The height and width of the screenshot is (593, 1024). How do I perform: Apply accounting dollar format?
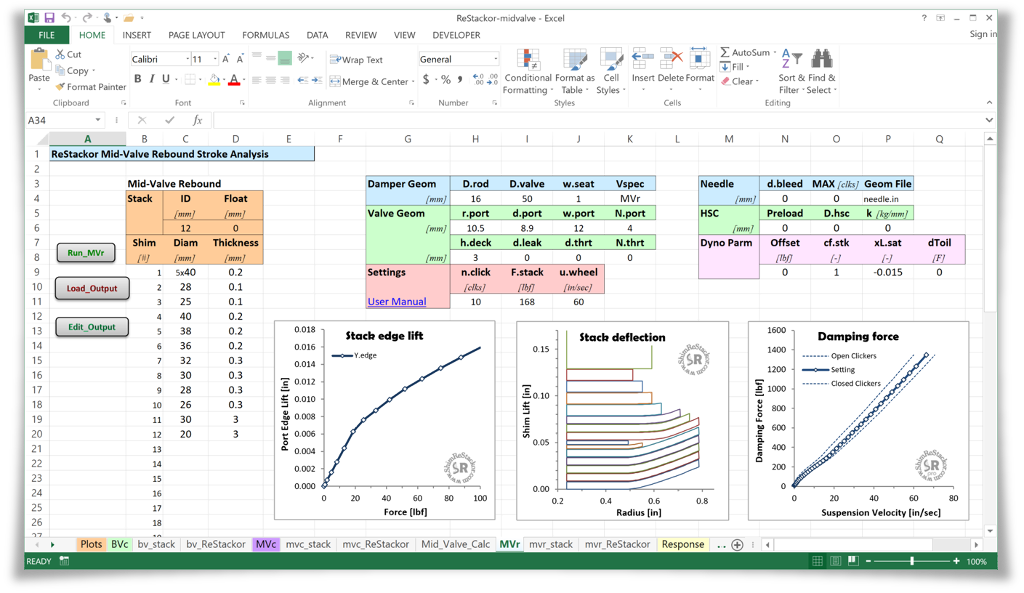tap(426, 79)
